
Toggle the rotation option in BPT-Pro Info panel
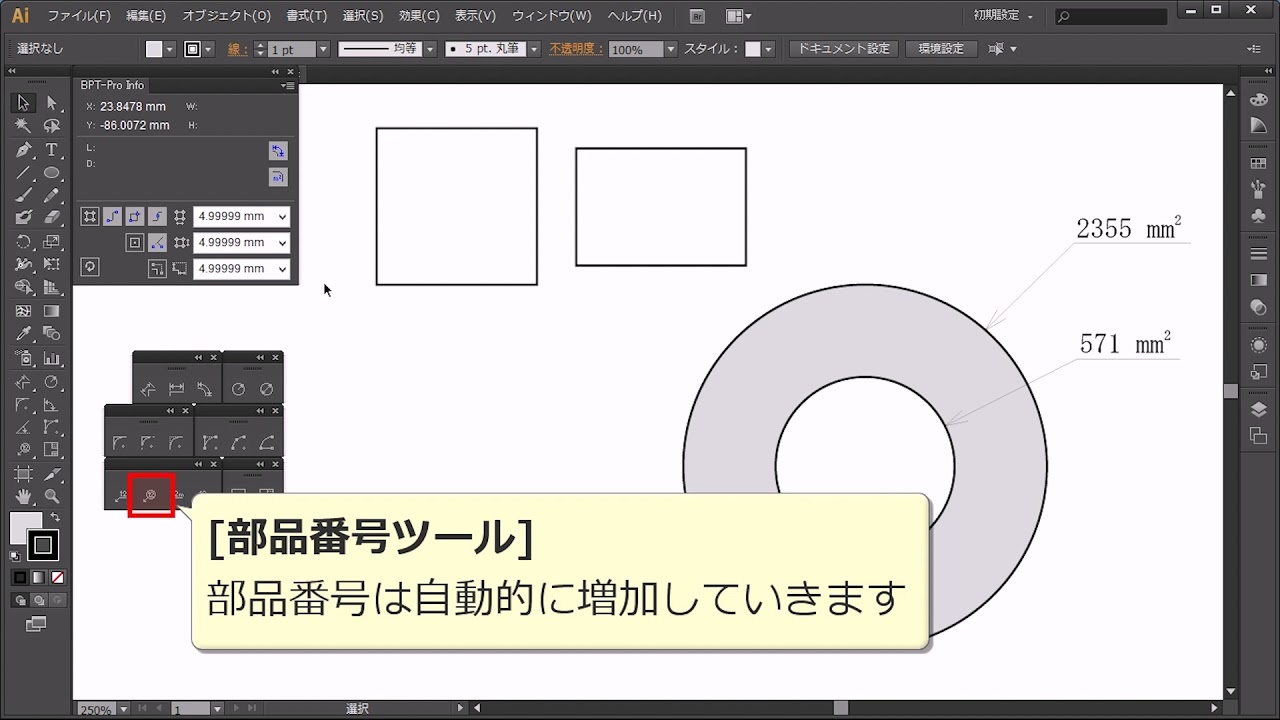[x=89, y=268]
